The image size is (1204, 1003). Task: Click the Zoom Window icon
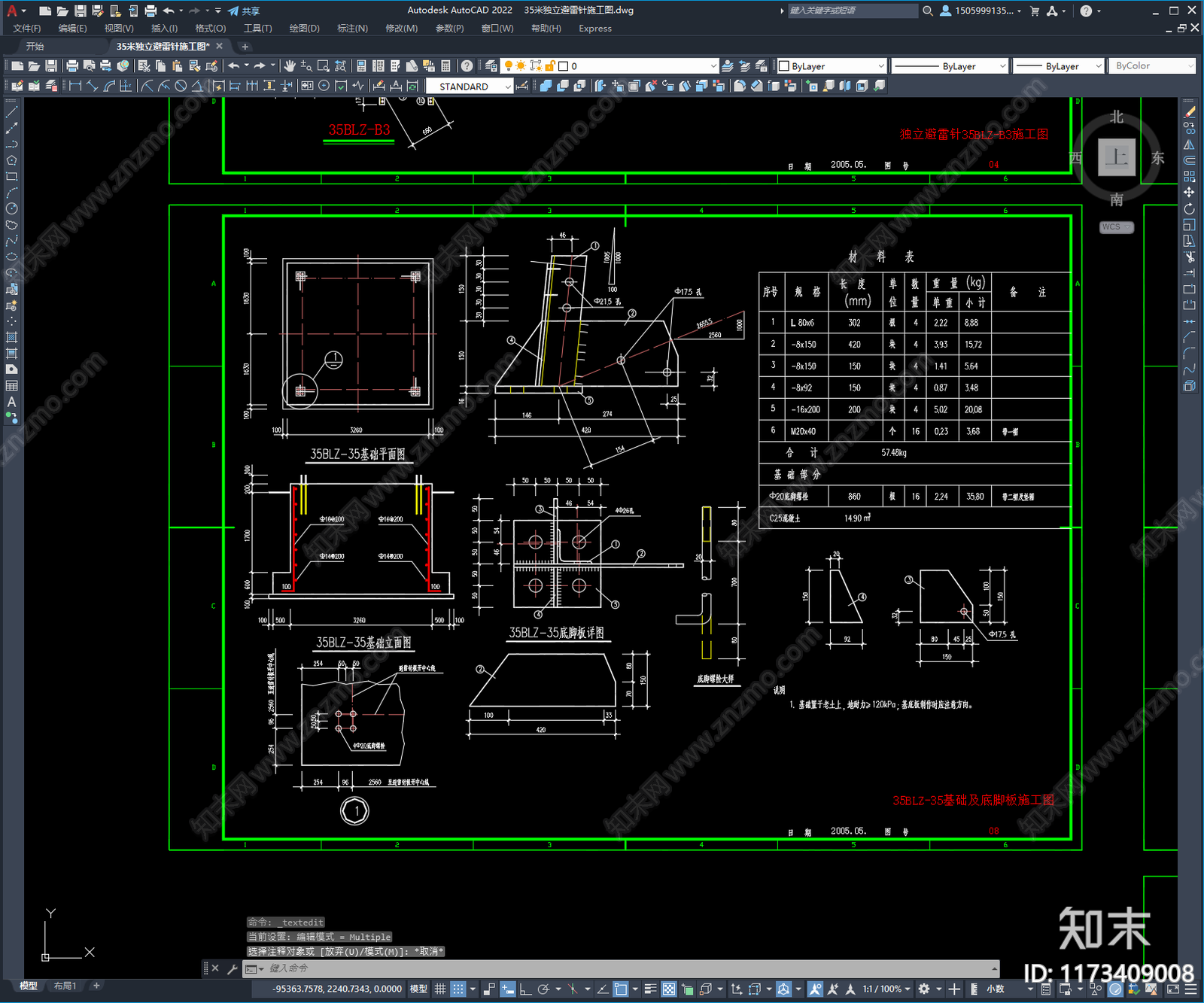pos(324,66)
